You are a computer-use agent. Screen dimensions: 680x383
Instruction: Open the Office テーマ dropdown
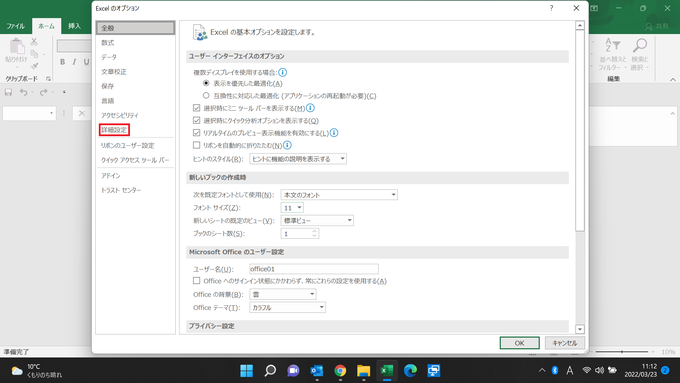click(288, 307)
